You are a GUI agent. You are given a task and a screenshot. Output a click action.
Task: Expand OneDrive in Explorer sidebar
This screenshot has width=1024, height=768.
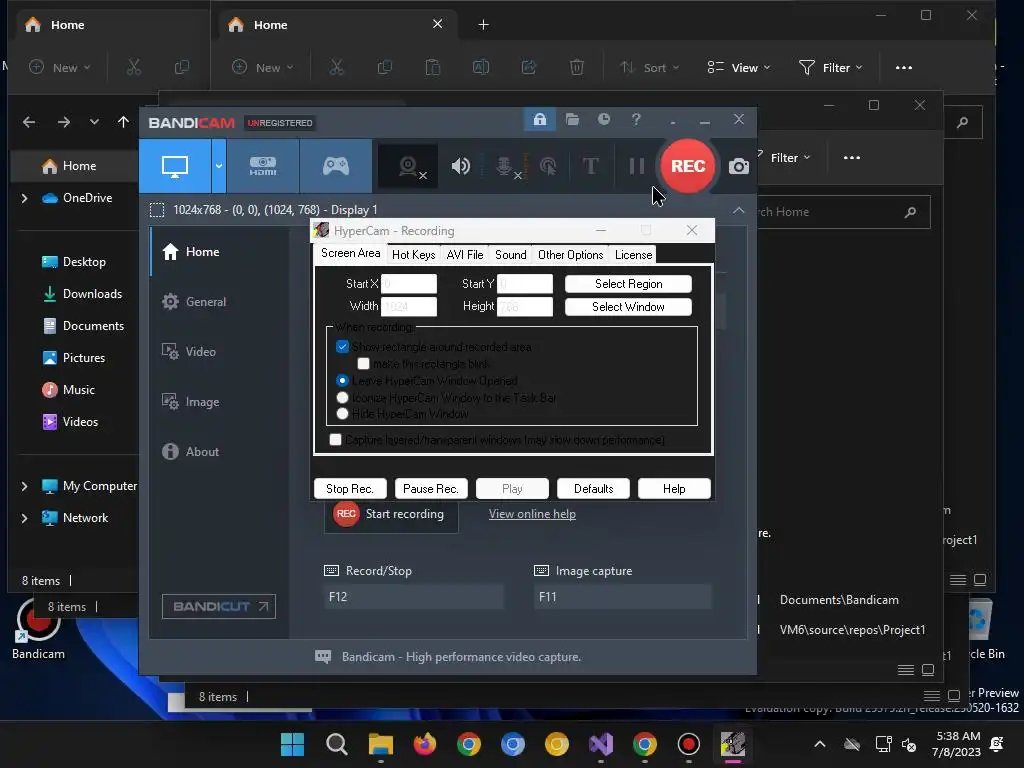coord(25,198)
